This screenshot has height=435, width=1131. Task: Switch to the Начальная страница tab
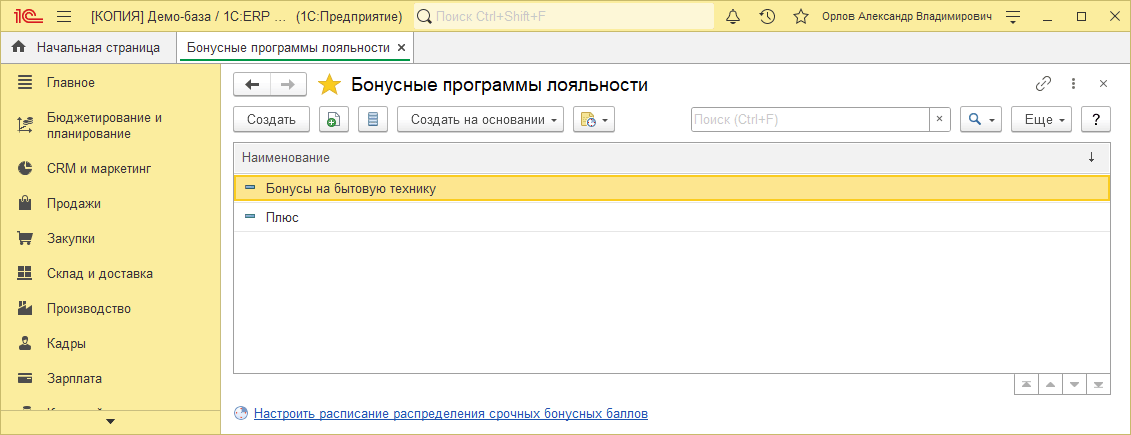point(88,47)
